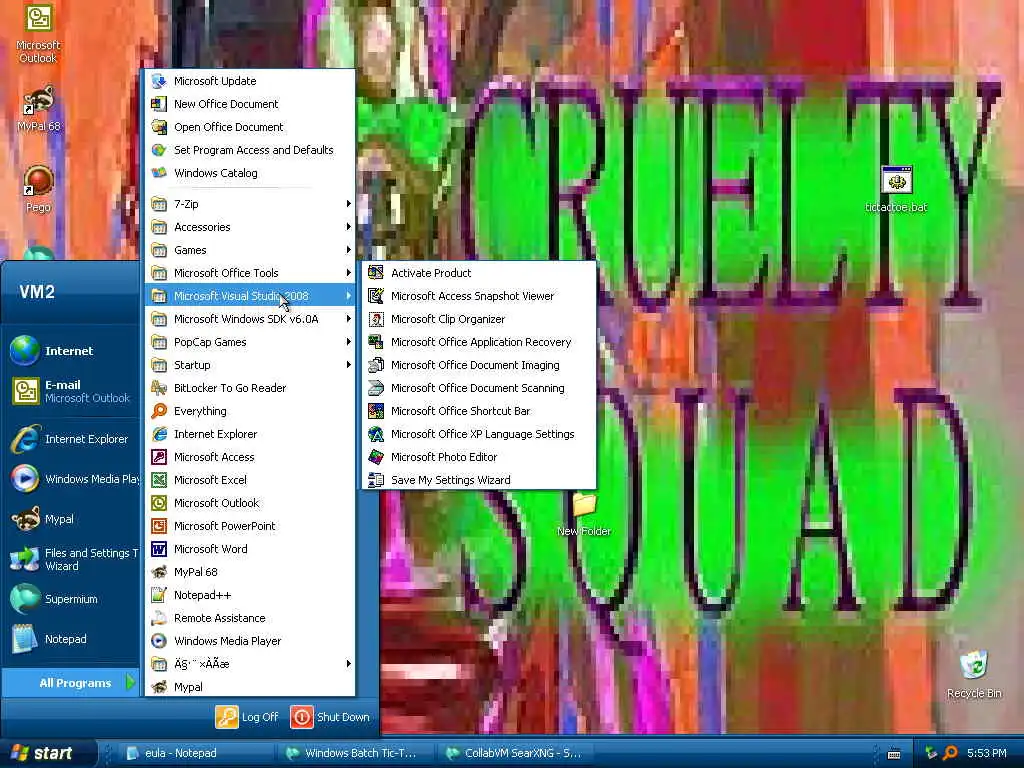Open Notepad from left start pane
Viewport: 1024px width, 768px height.
(x=71, y=639)
